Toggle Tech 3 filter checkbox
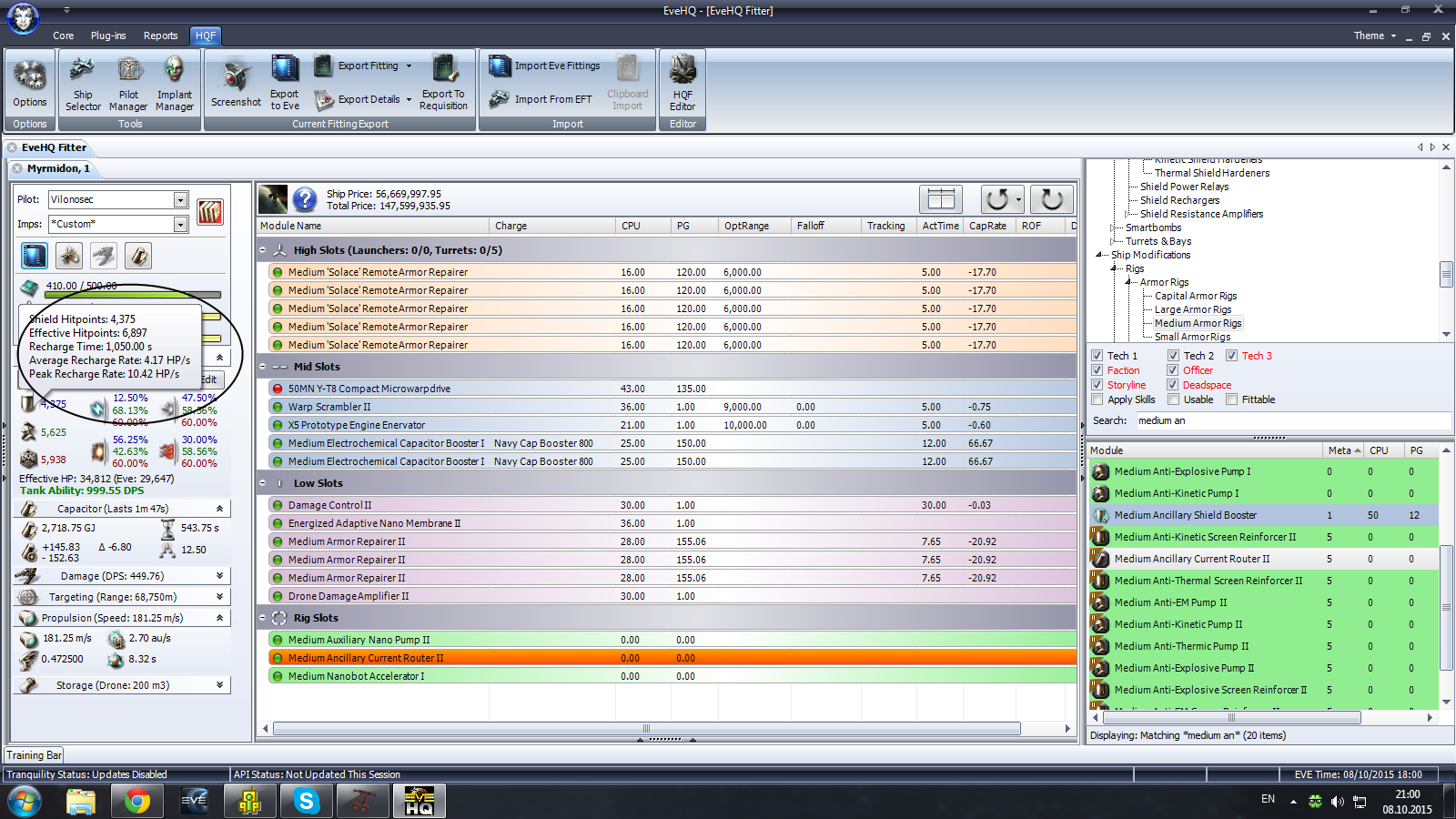The width and height of the screenshot is (1456, 819). pyautogui.click(x=1231, y=356)
